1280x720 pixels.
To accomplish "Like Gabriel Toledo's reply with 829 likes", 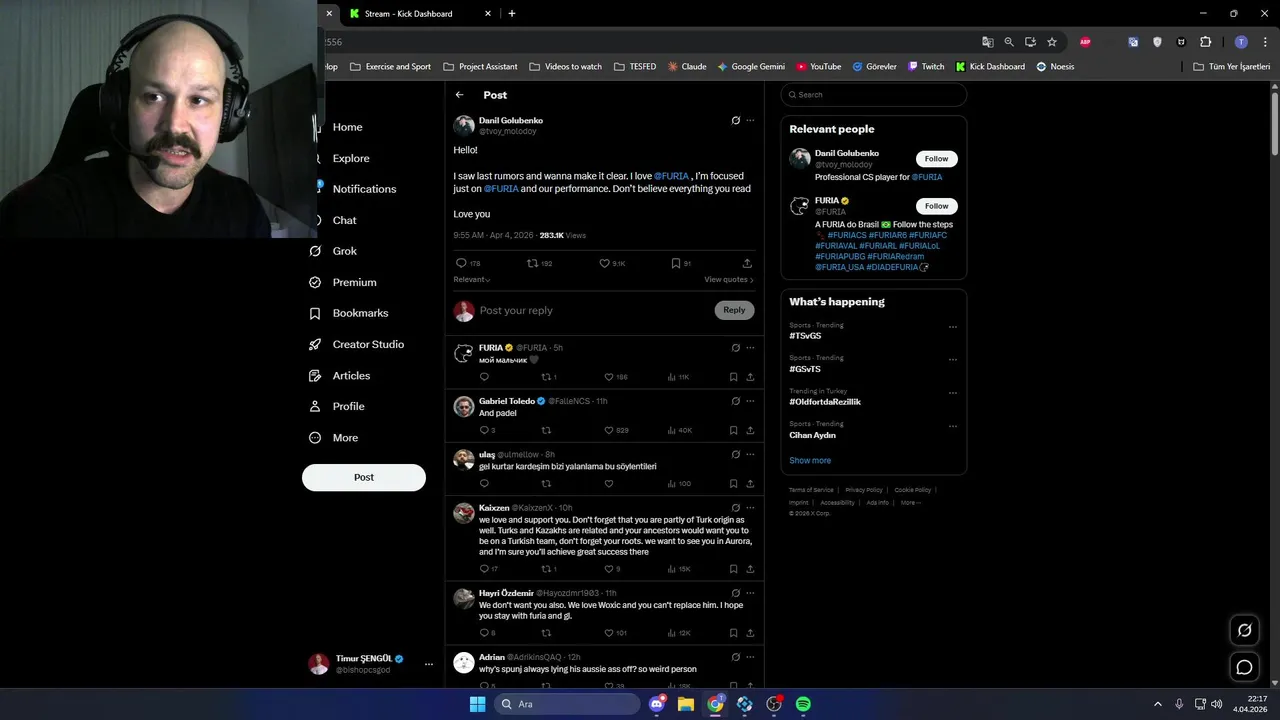I will (x=609, y=430).
